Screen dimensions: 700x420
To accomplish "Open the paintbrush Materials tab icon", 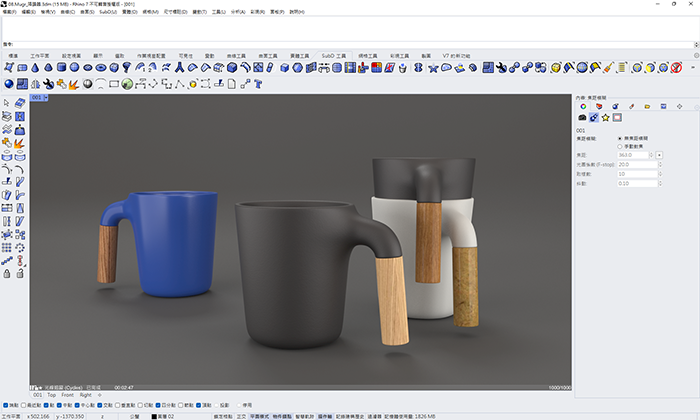I will pos(631,105).
